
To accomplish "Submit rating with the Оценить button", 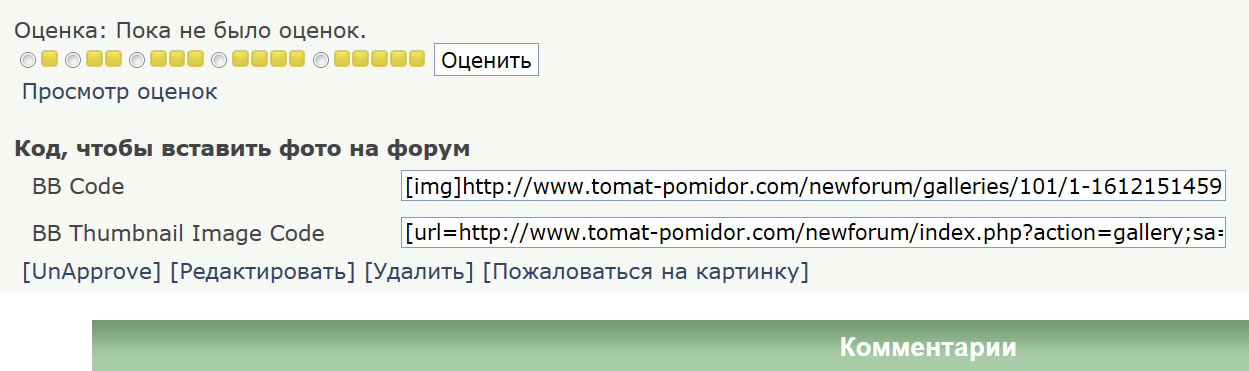I will 486,60.
